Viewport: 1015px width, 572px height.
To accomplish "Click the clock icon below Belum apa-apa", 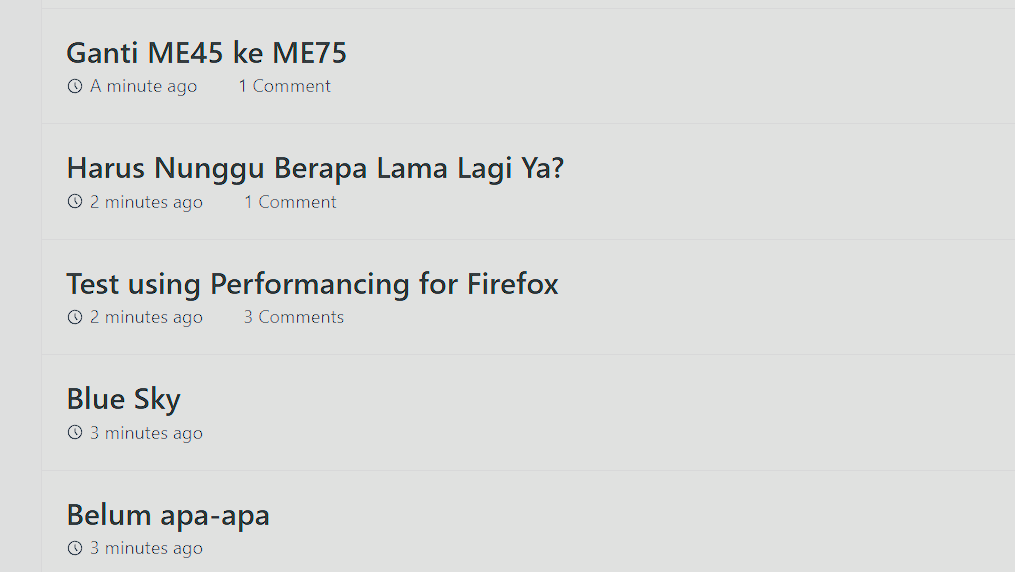I will pos(74,548).
